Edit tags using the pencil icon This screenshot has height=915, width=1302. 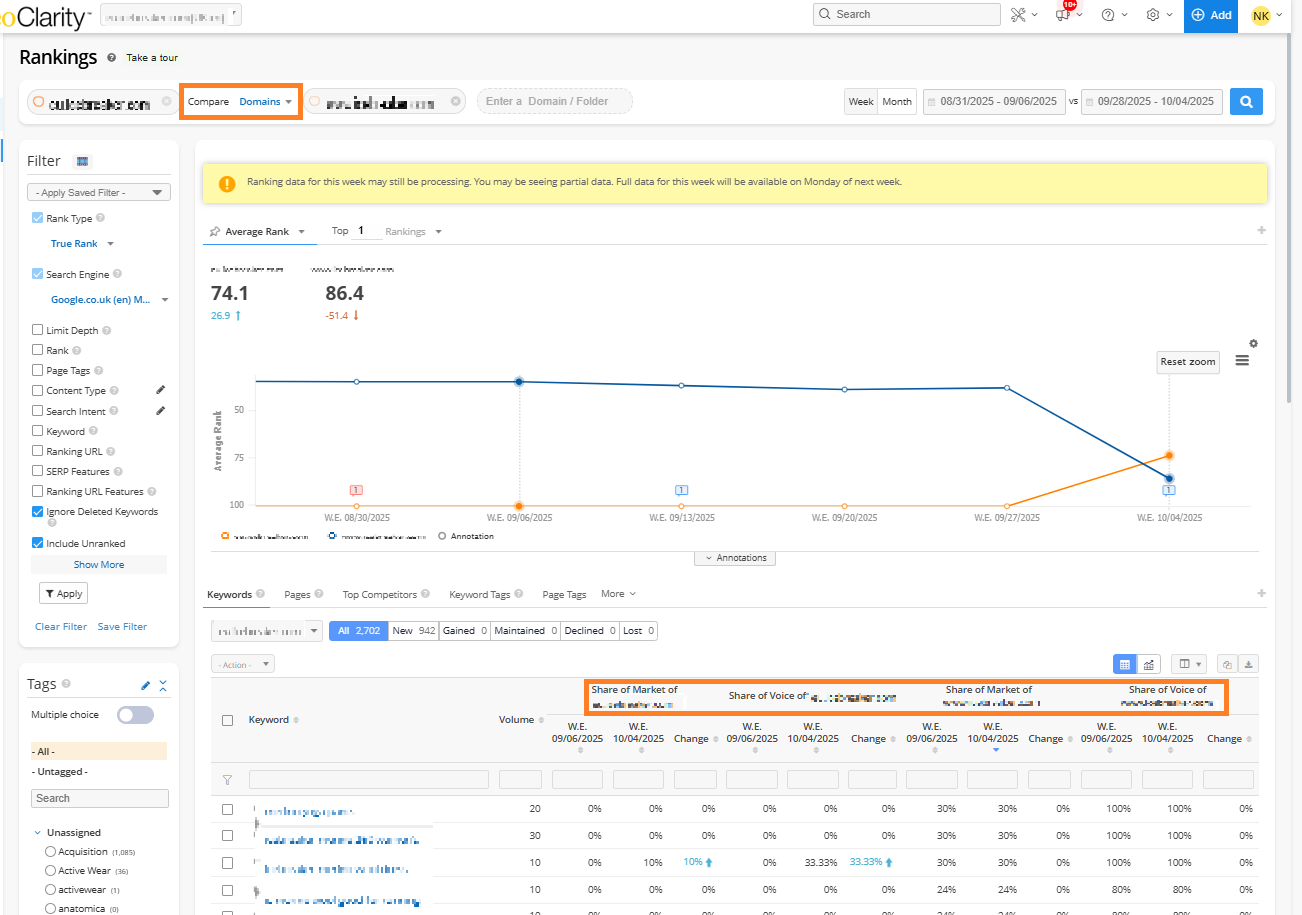point(146,685)
